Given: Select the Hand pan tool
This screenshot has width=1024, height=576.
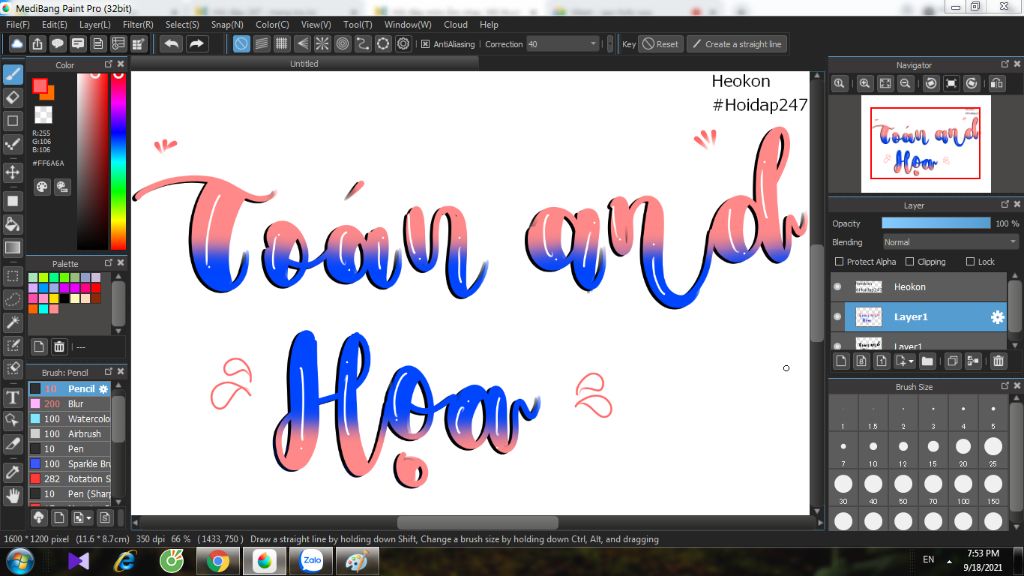Looking at the screenshot, I should pyautogui.click(x=12, y=496).
